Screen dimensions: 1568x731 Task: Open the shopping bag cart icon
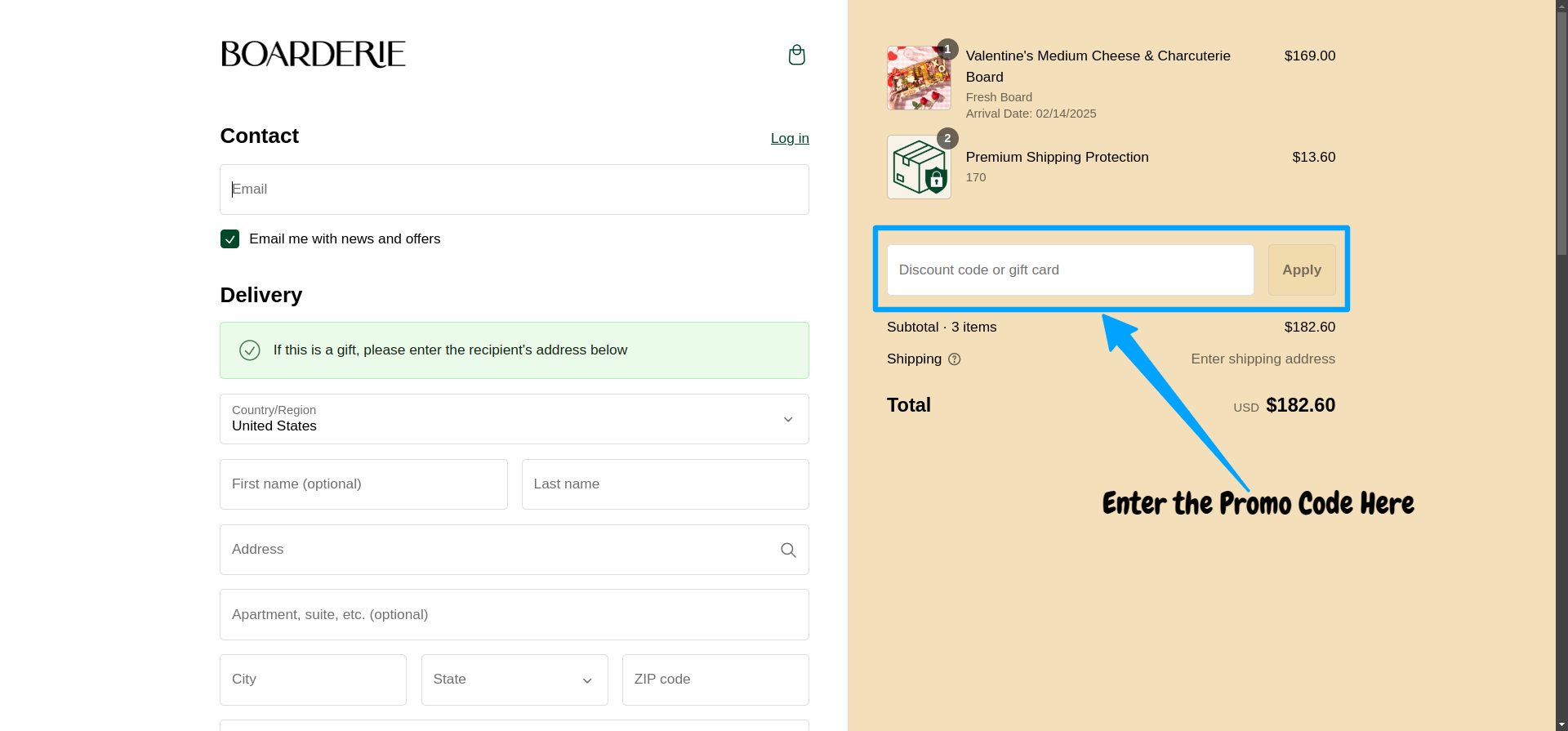click(x=796, y=55)
